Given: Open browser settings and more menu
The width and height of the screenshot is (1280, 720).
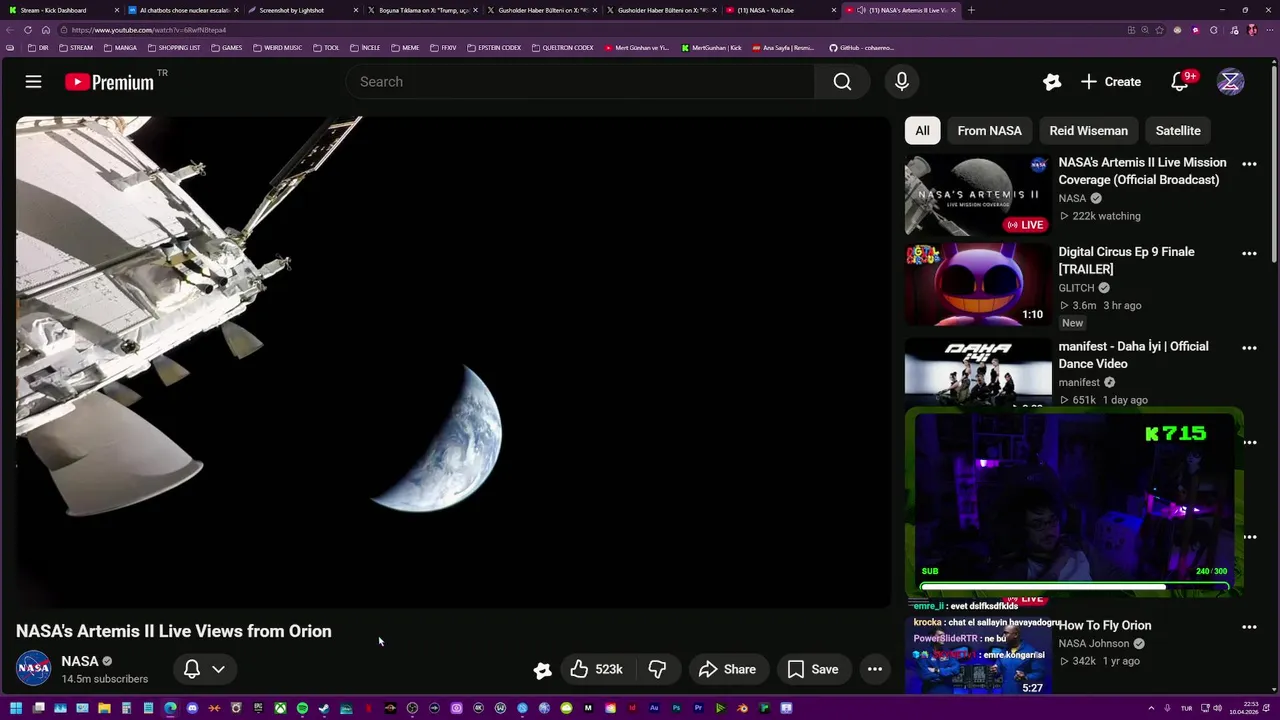Looking at the screenshot, I should click(x=1270, y=30).
